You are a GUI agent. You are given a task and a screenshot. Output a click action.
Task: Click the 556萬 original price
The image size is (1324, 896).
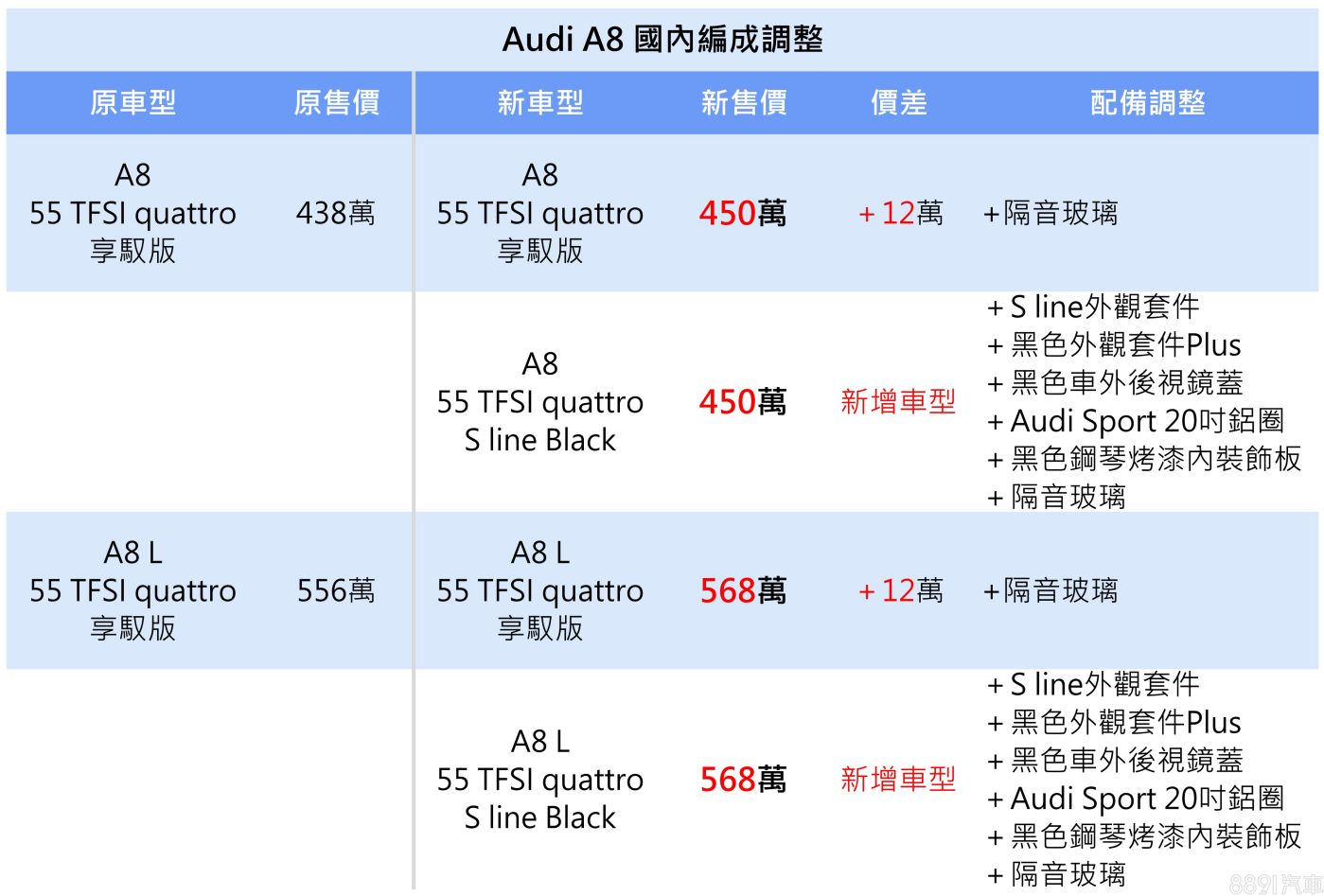coord(335,590)
